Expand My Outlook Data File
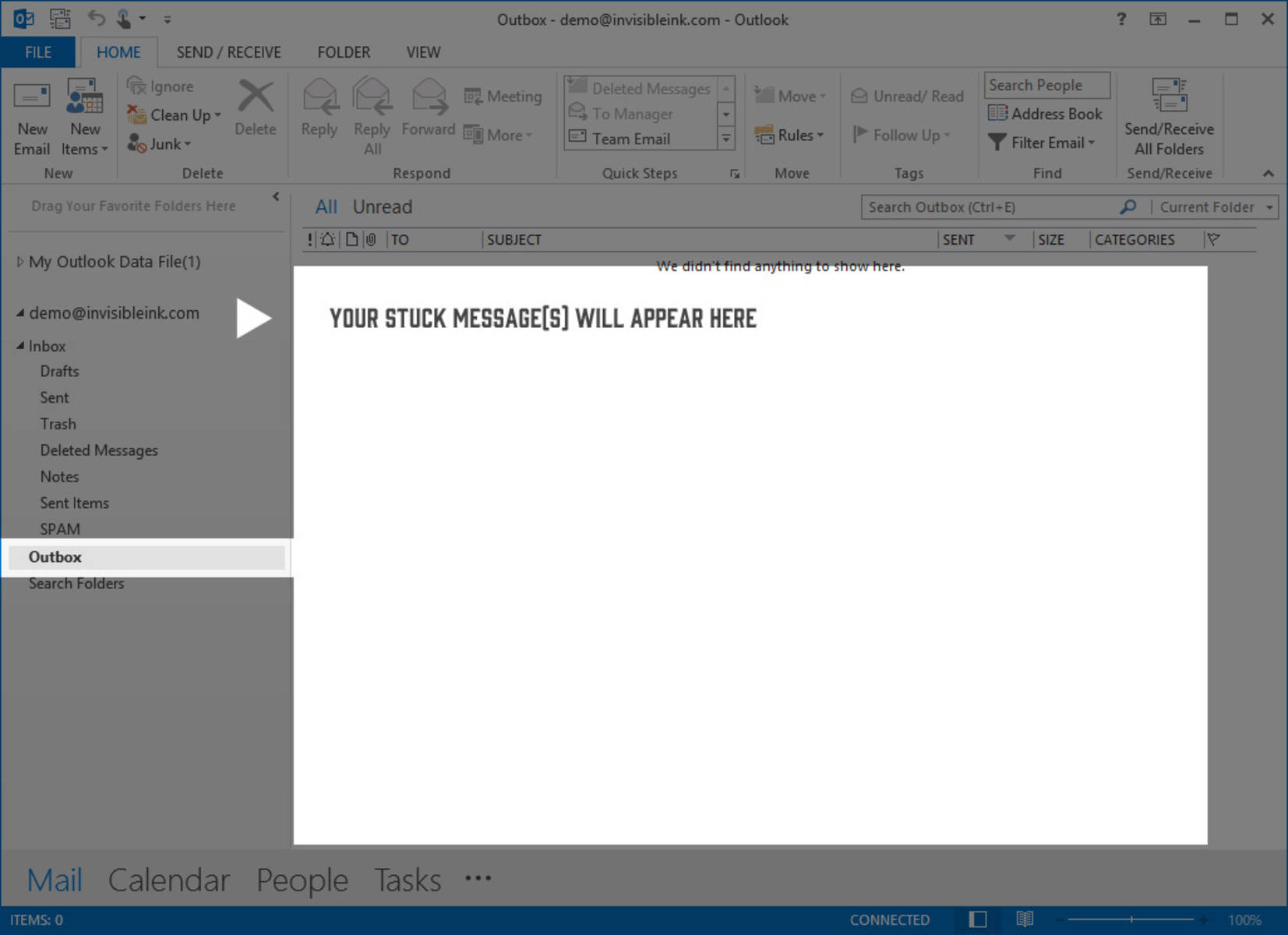1288x935 pixels. pos(20,262)
